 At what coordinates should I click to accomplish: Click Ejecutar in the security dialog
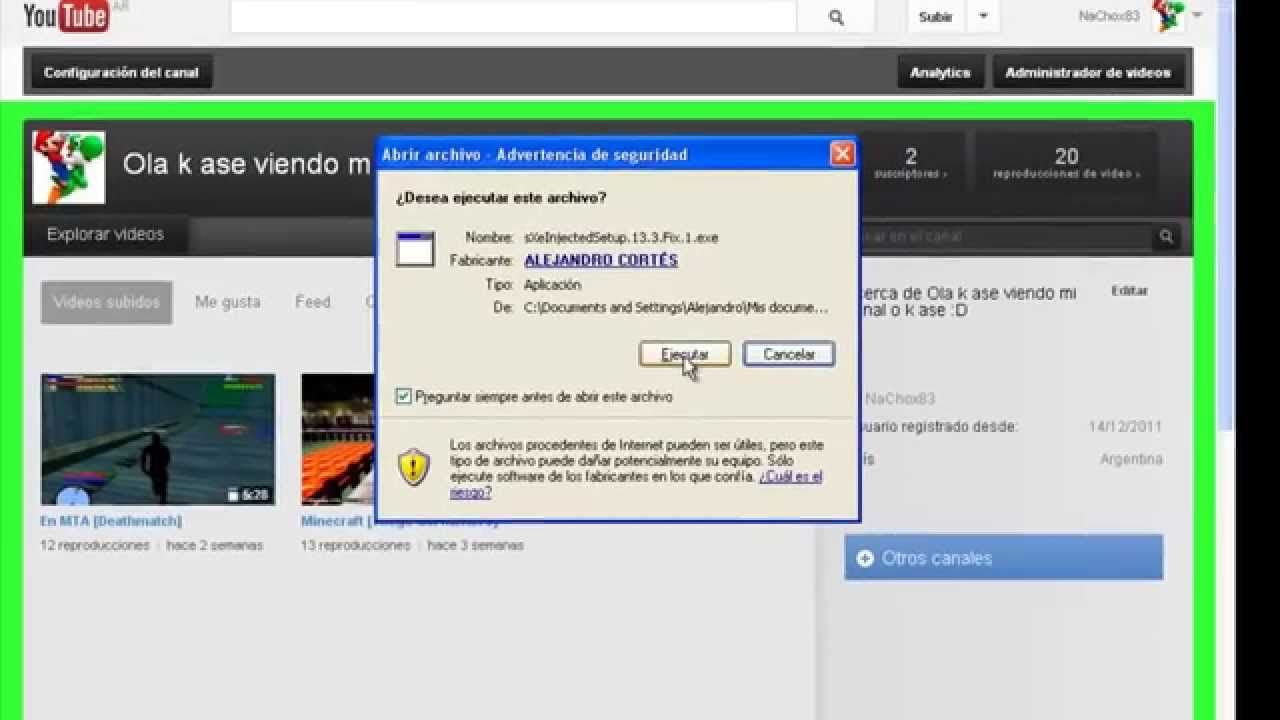pyautogui.click(x=685, y=355)
